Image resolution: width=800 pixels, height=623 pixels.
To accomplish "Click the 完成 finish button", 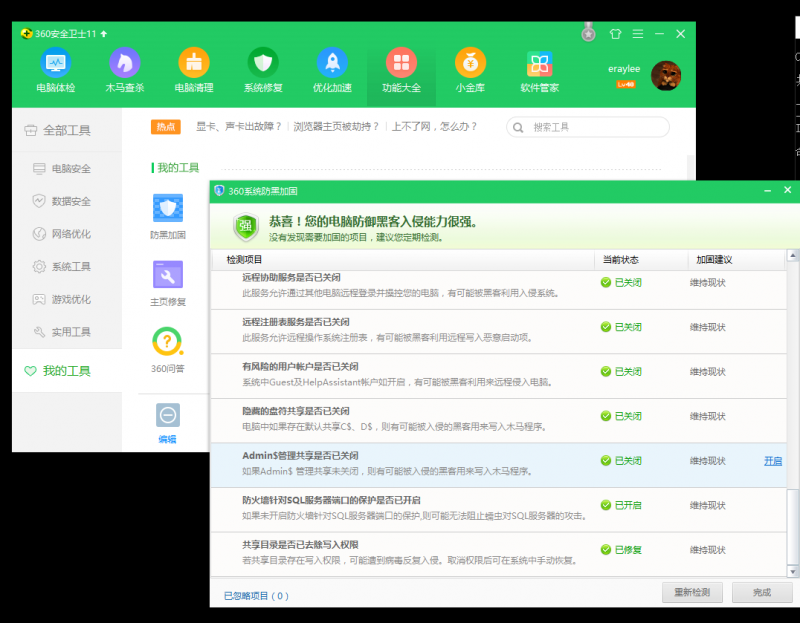I will (762, 592).
